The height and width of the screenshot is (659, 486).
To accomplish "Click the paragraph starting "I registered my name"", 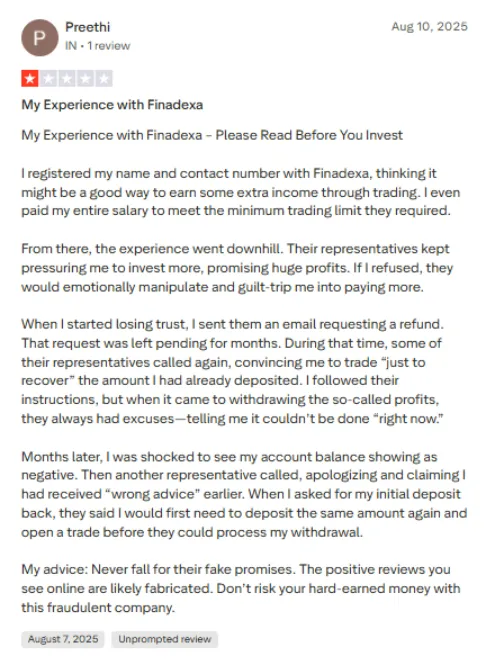I will 241,192.
